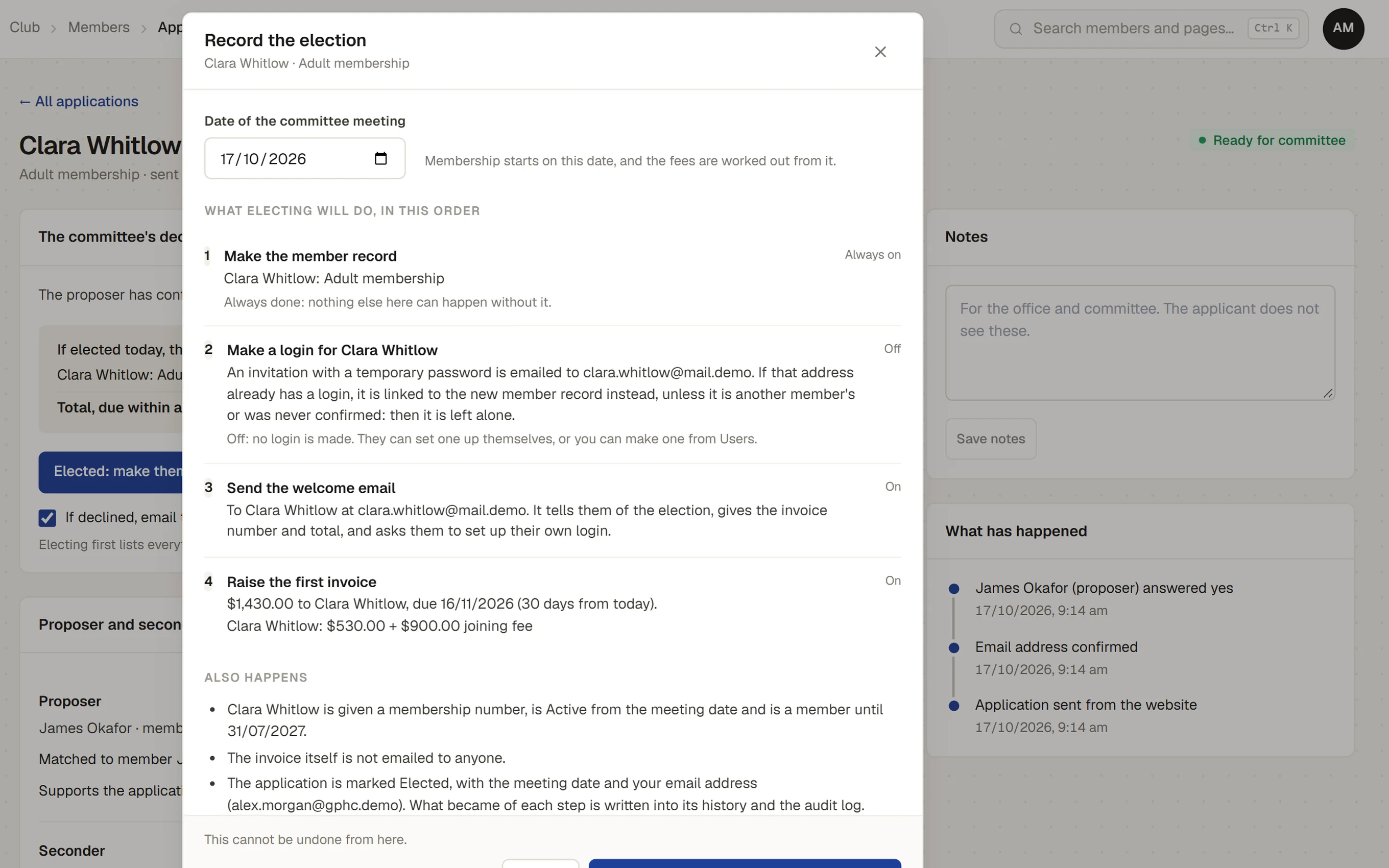
Task: Click the Record the election dialog title
Action: tap(285, 40)
